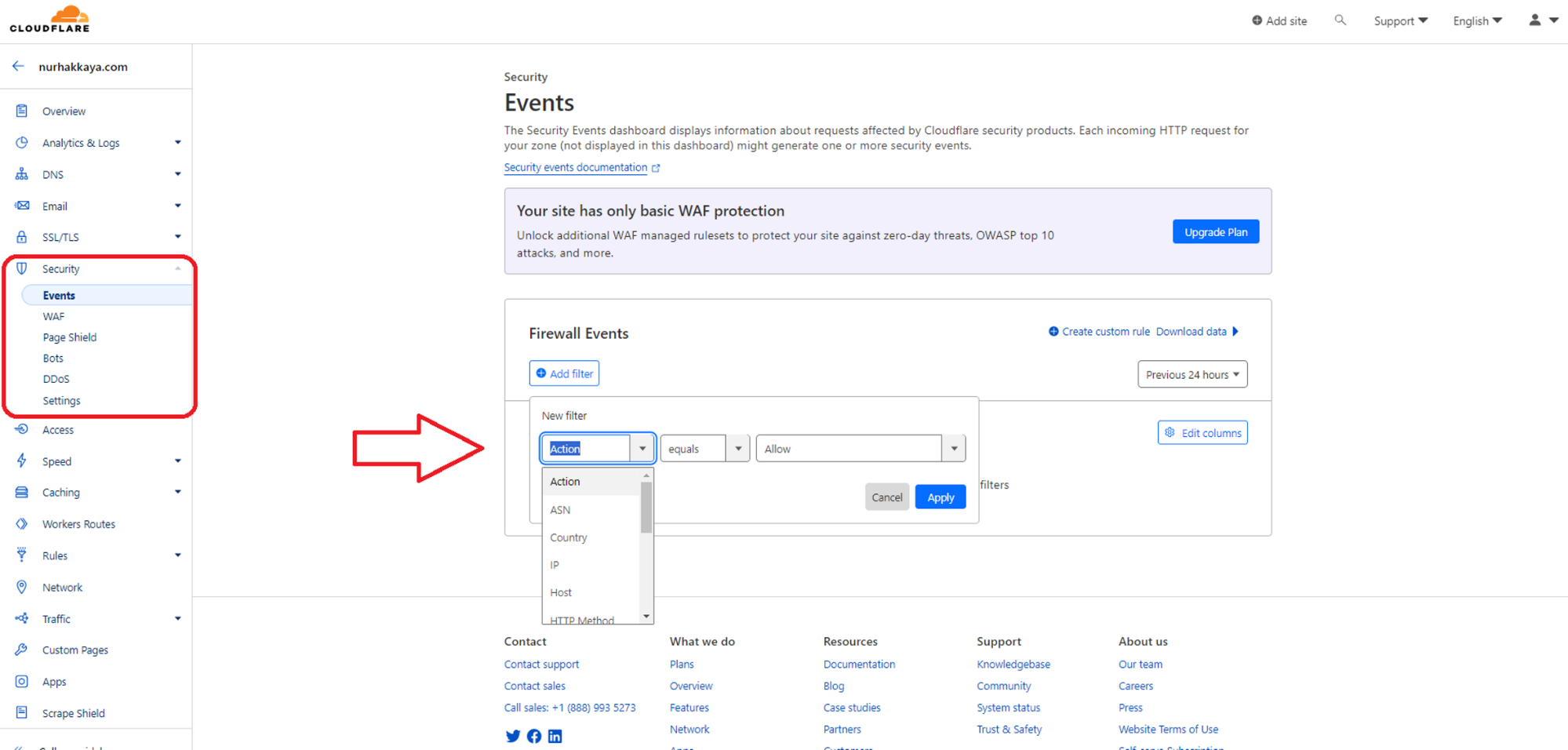Image resolution: width=1568 pixels, height=750 pixels.
Task: Select IP from the field list
Action: (x=591, y=565)
